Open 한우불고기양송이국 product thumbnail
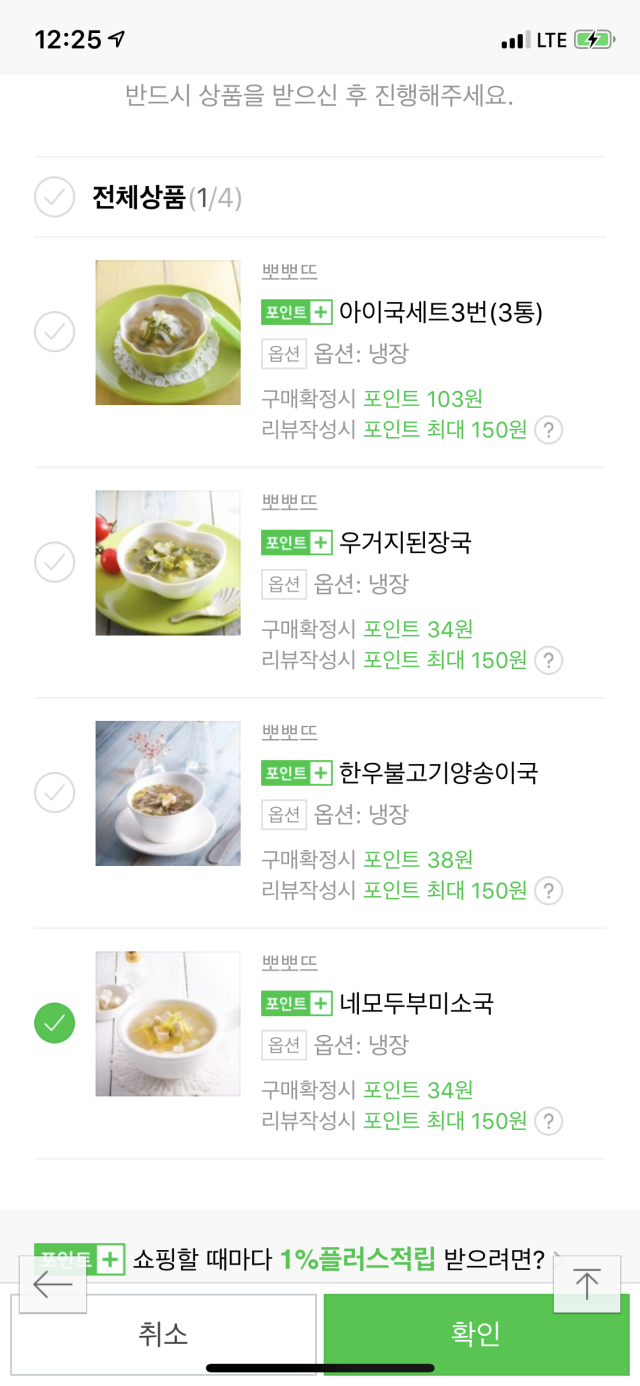 pyautogui.click(x=168, y=794)
